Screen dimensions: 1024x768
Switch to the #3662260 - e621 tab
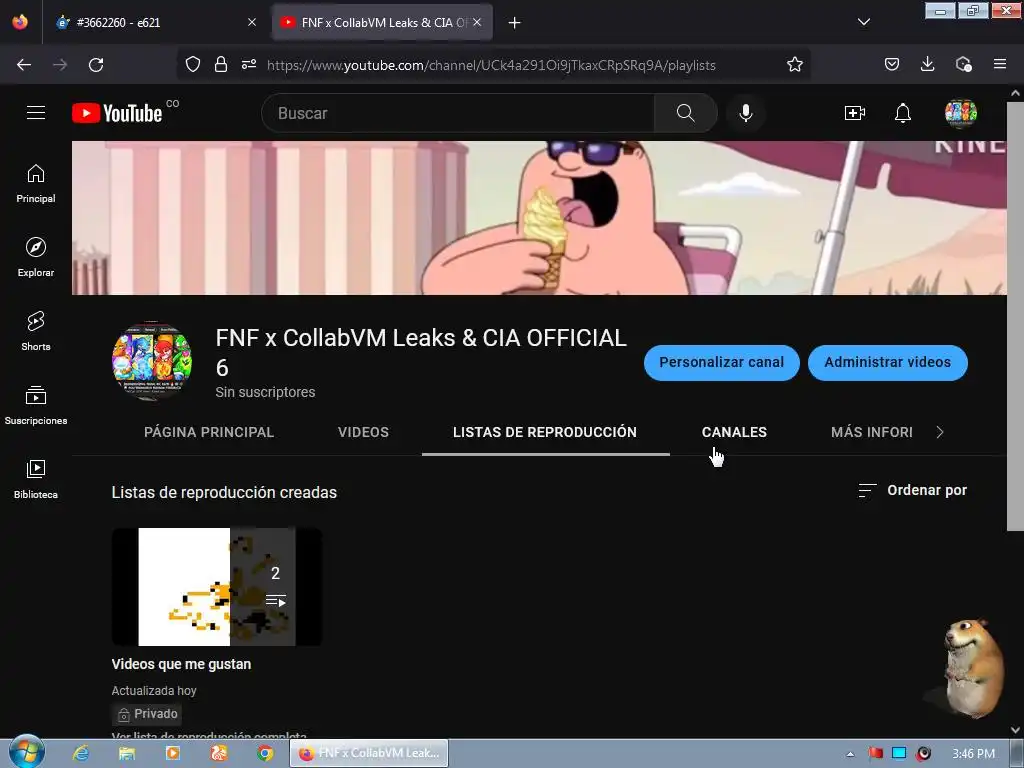pos(157,22)
